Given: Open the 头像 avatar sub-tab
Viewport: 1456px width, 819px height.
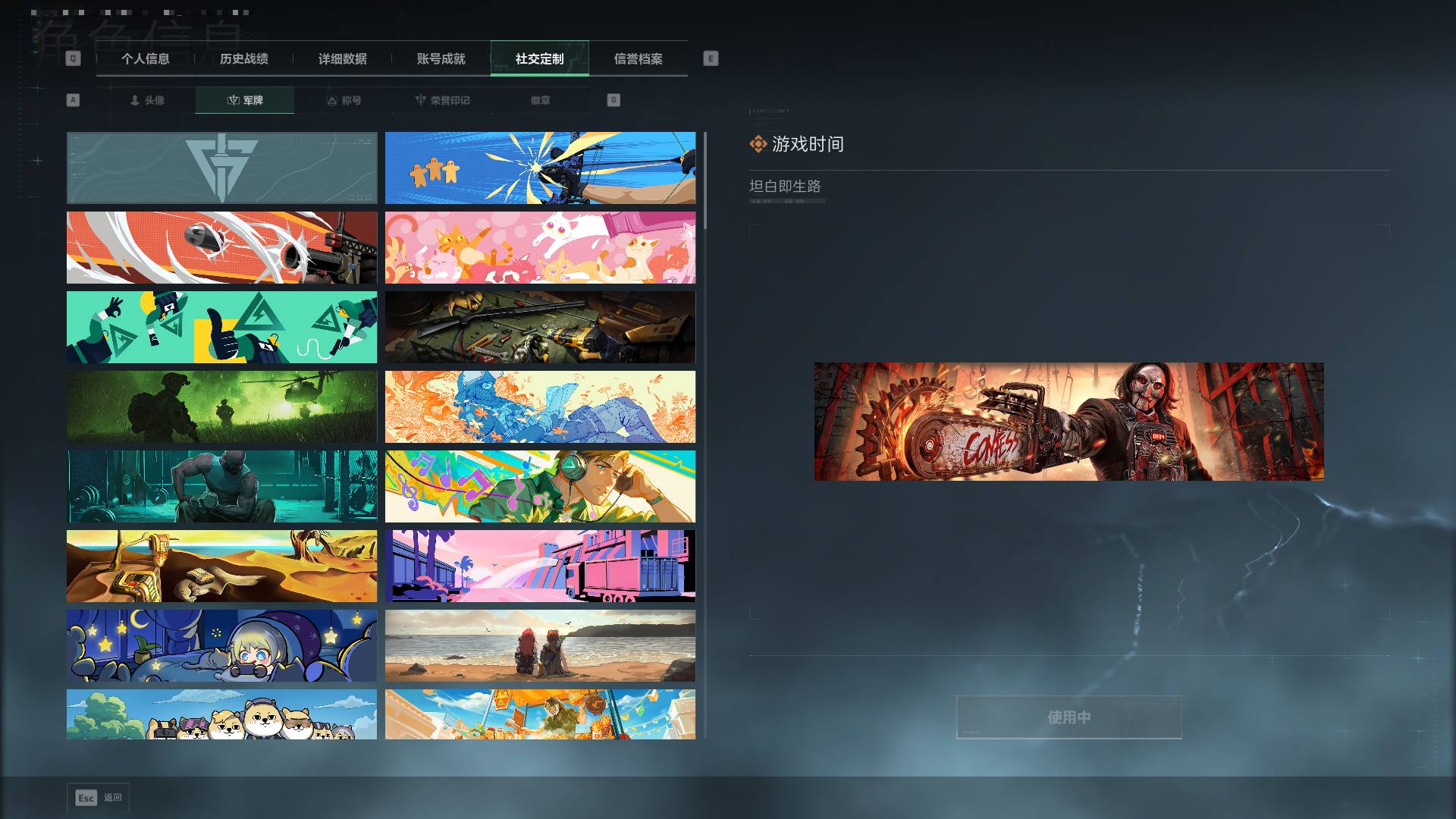Looking at the screenshot, I should pyautogui.click(x=146, y=100).
